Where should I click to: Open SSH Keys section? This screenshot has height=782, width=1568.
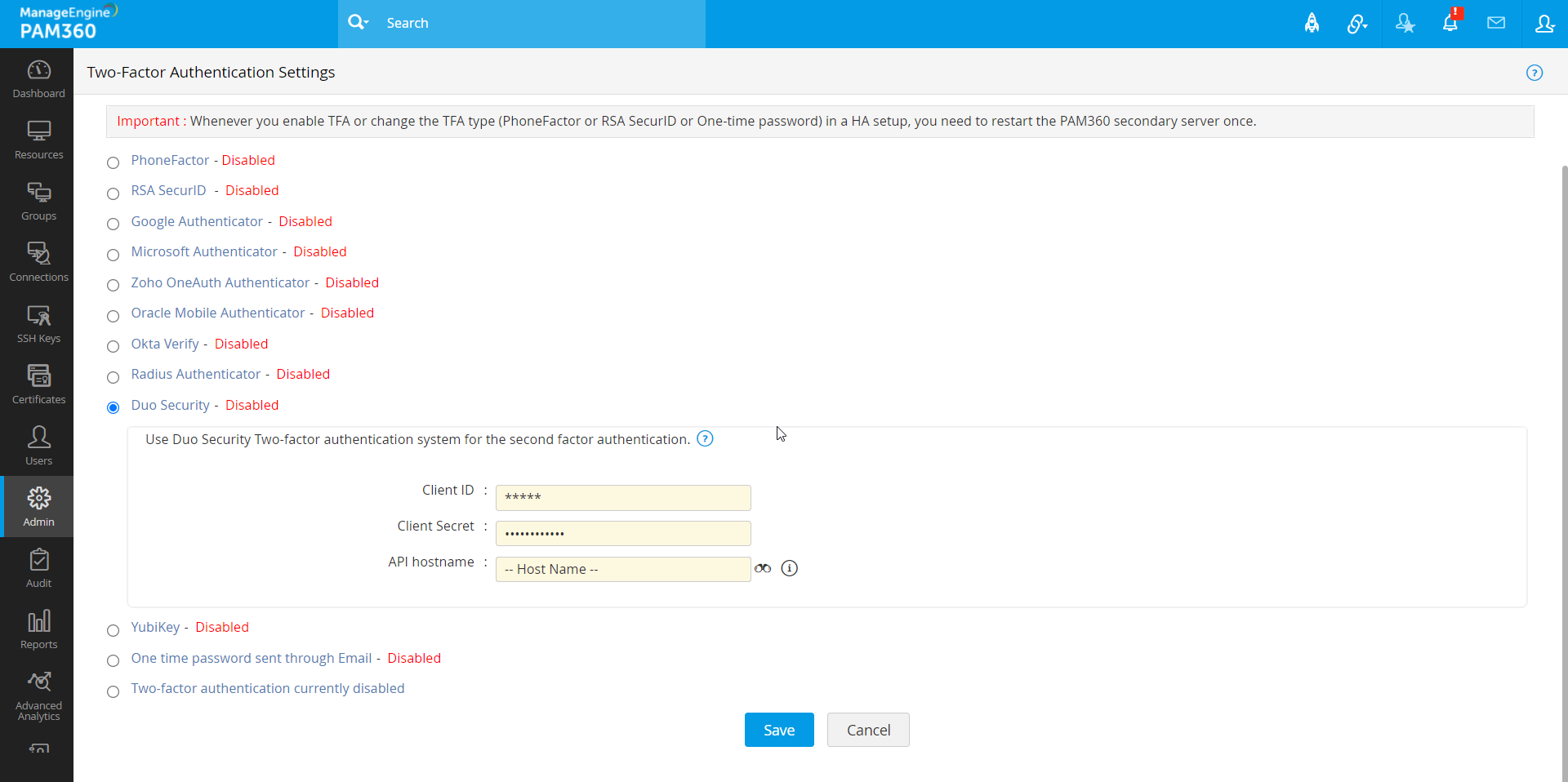38,324
